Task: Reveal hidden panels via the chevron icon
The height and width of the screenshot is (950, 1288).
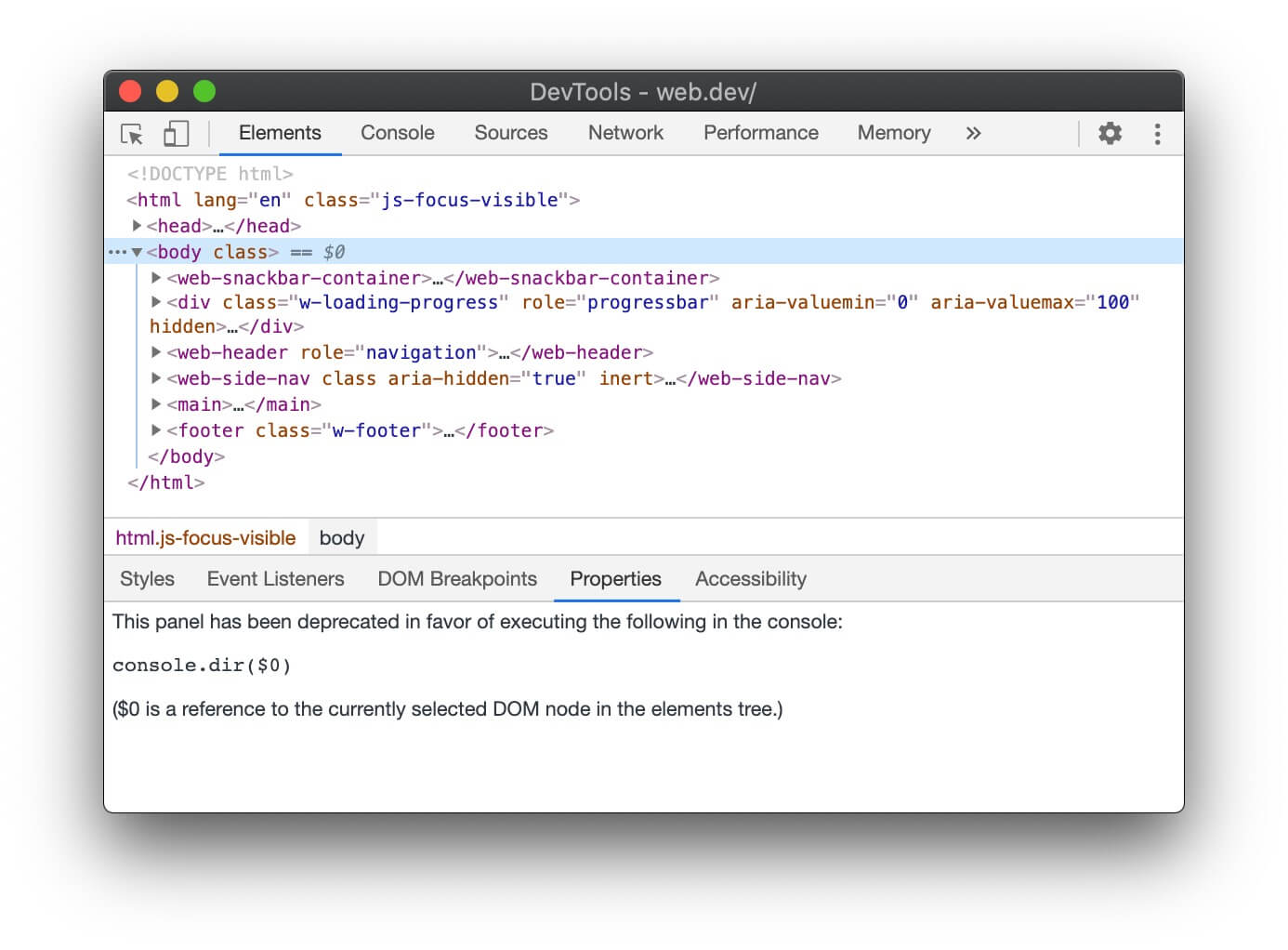Action: [x=973, y=134]
